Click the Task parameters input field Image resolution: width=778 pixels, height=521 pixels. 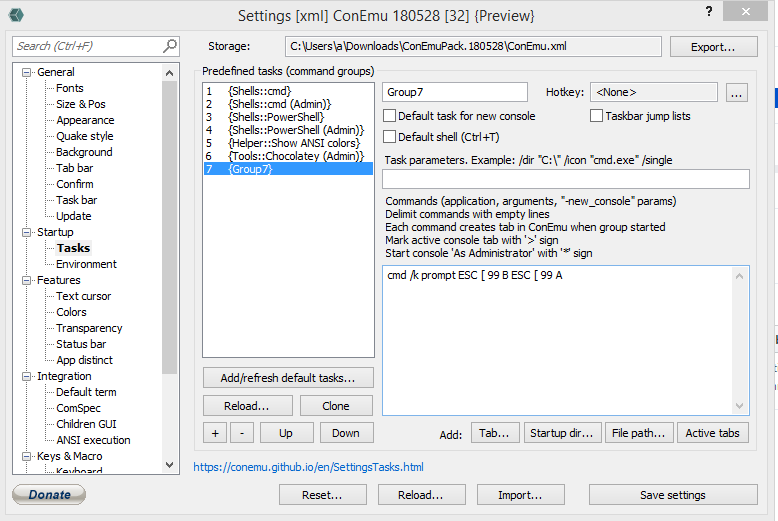pos(566,179)
